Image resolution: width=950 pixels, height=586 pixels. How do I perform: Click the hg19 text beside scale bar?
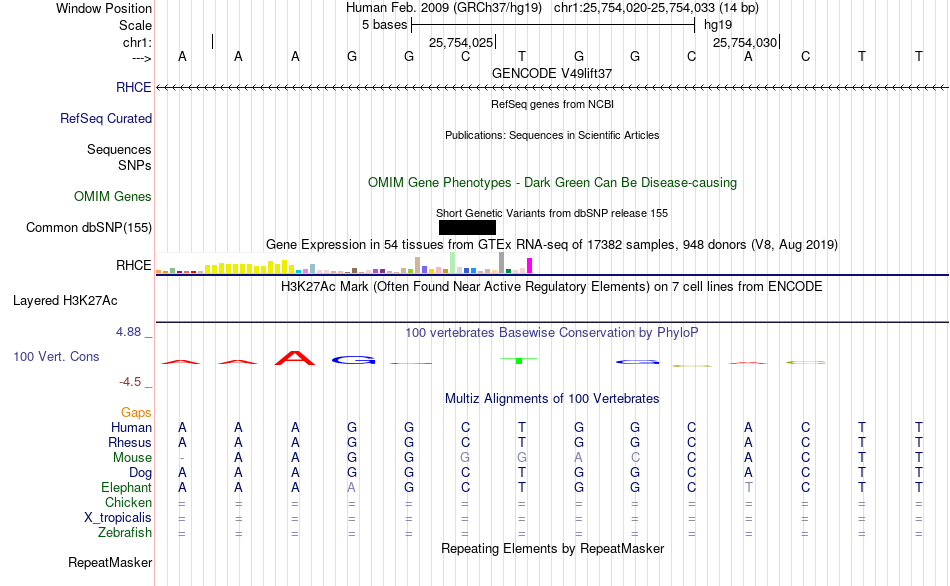tap(718, 25)
